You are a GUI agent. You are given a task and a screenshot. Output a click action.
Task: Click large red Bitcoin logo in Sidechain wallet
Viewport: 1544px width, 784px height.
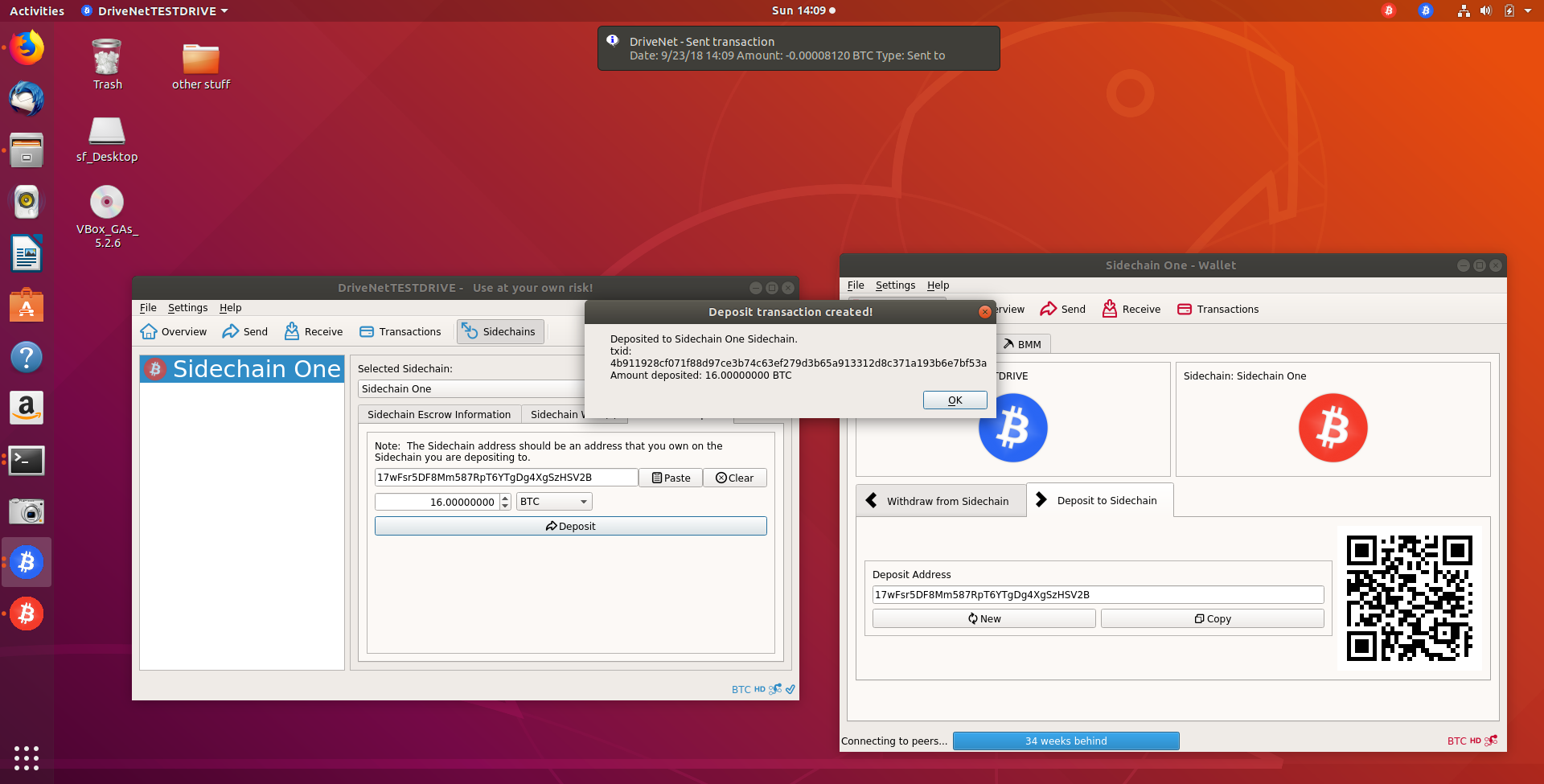[x=1333, y=427]
